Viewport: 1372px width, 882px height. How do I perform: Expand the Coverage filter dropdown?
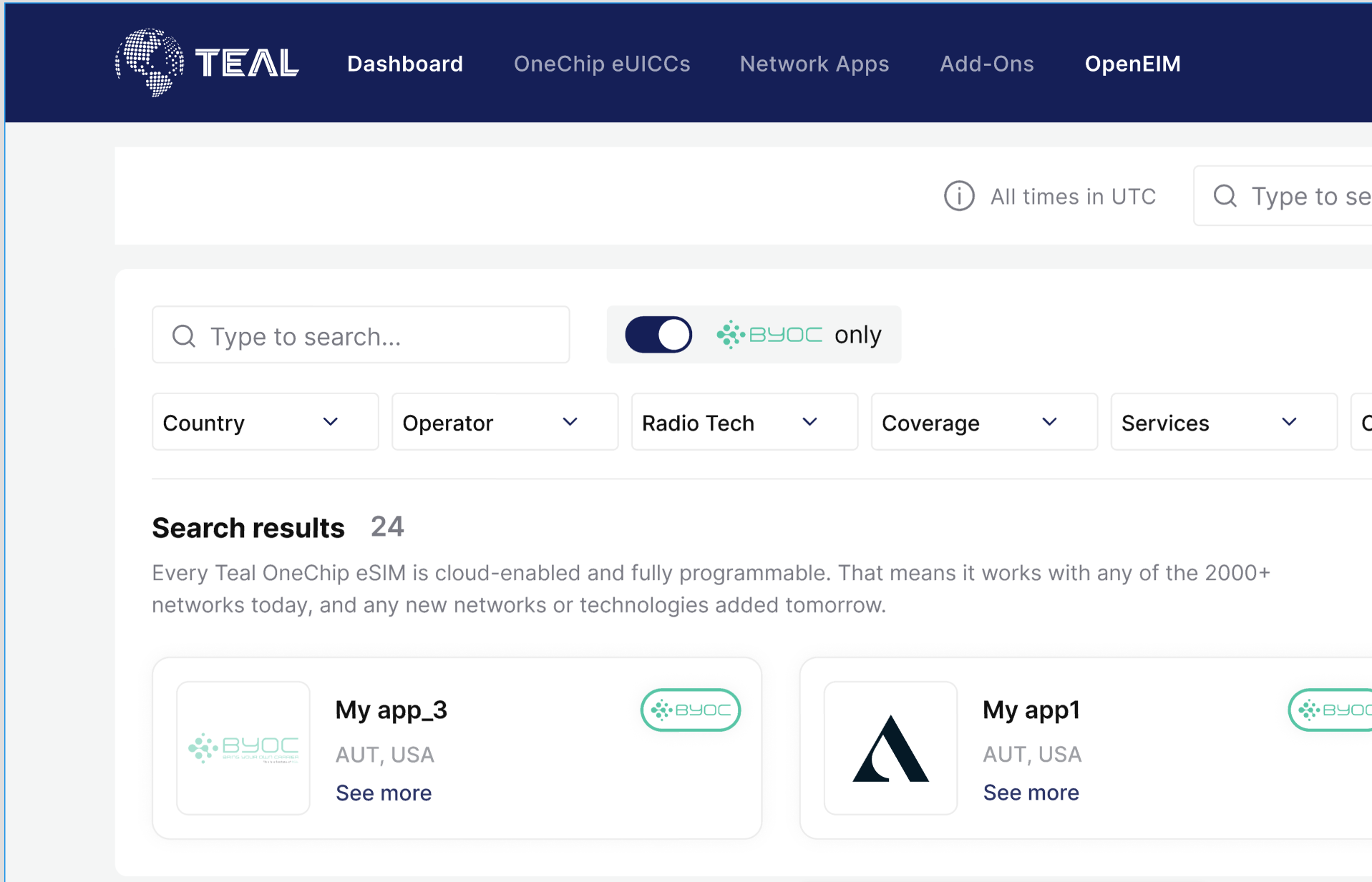click(x=984, y=422)
